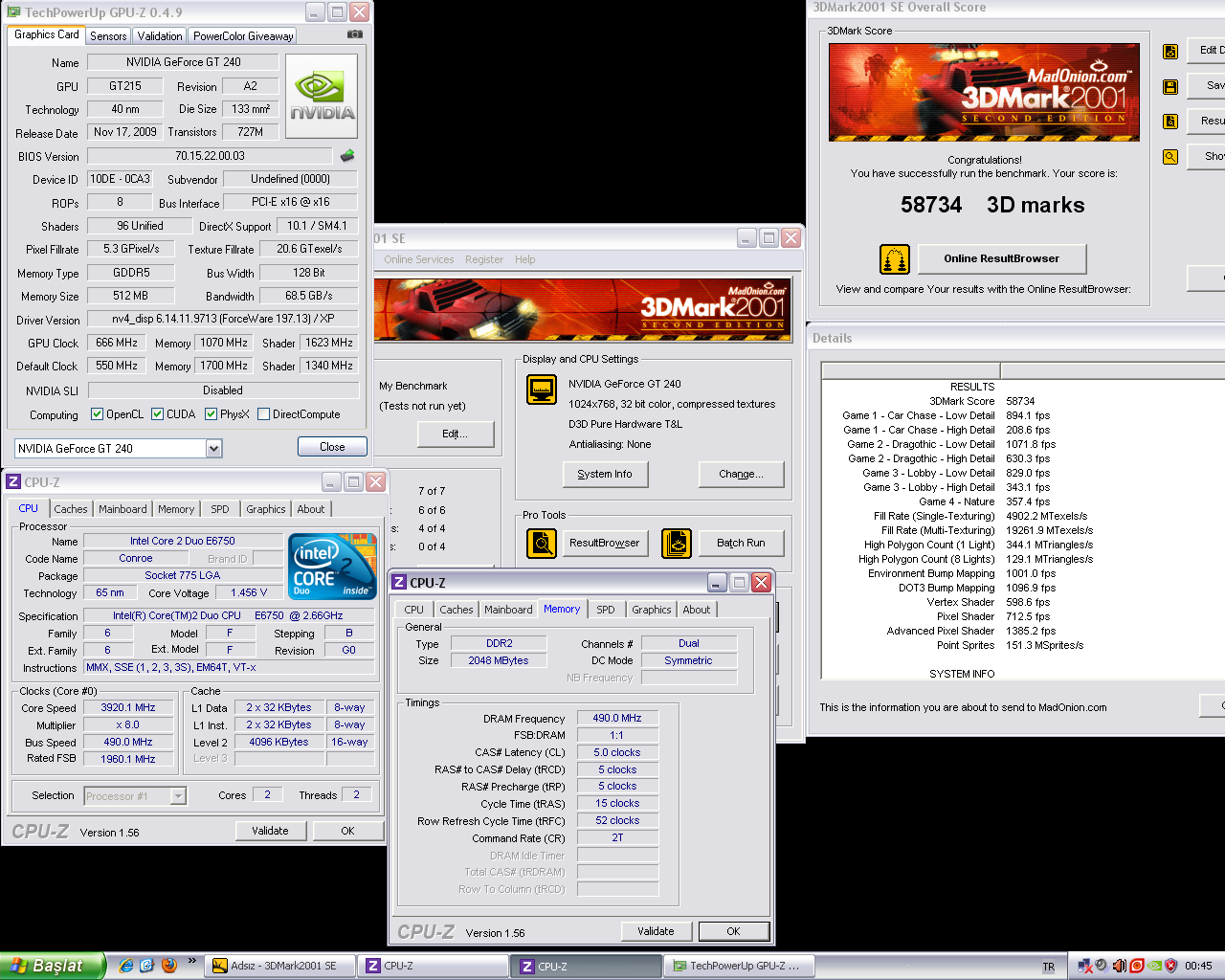Toggle the DirectCompute checkbox in GPU-Z
The height and width of the screenshot is (980, 1225).
(263, 414)
